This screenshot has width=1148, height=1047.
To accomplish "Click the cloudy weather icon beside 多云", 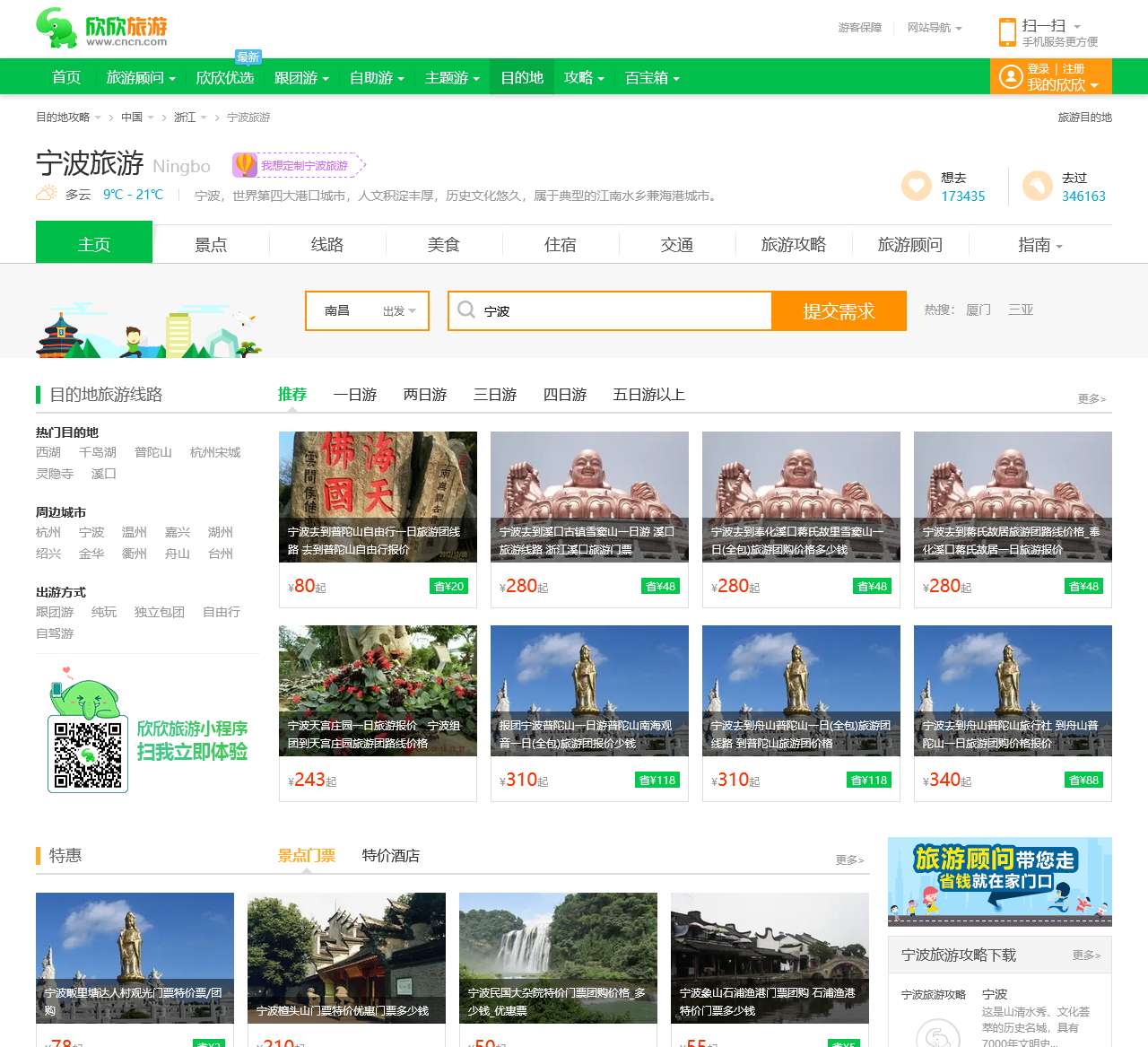I will click(x=47, y=192).
